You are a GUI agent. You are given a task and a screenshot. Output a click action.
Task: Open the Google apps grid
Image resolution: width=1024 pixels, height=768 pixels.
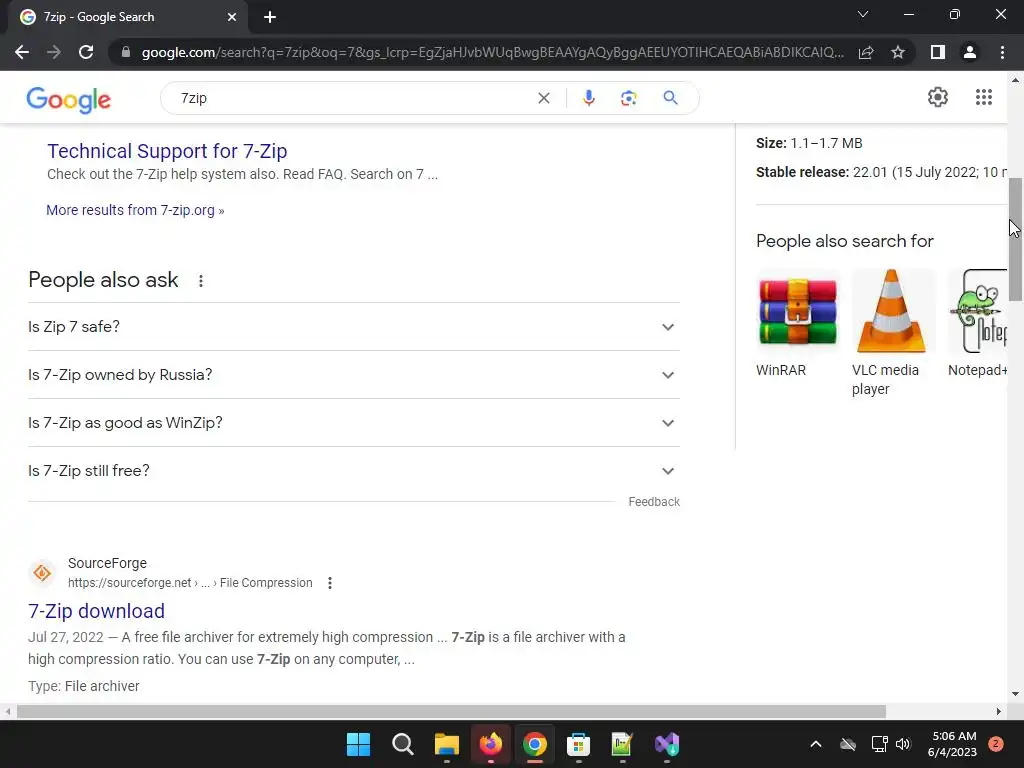coord(984,97)
